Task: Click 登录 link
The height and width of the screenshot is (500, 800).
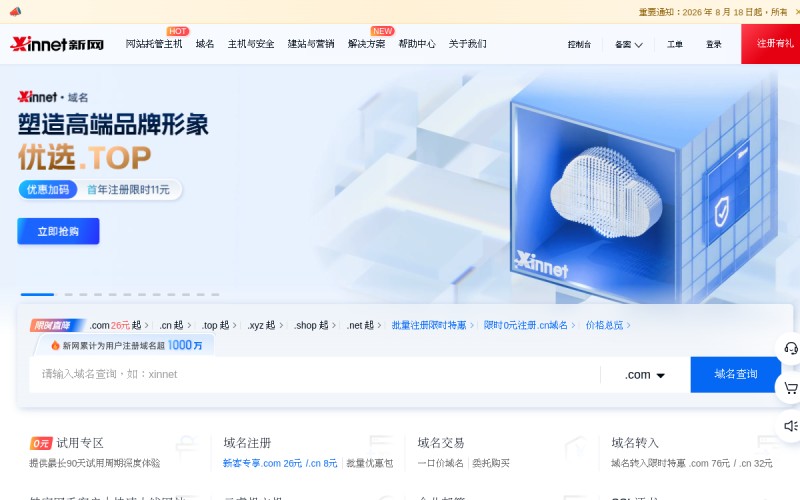Action: point(713,45)
